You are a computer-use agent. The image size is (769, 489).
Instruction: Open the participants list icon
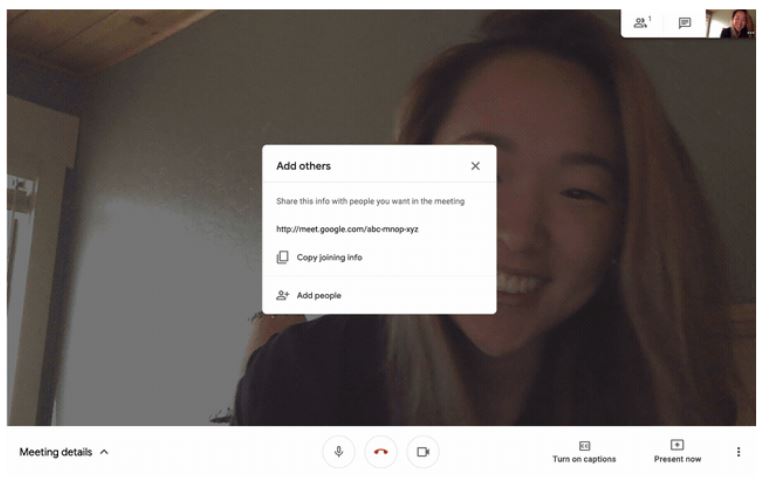tap(641, 23)
